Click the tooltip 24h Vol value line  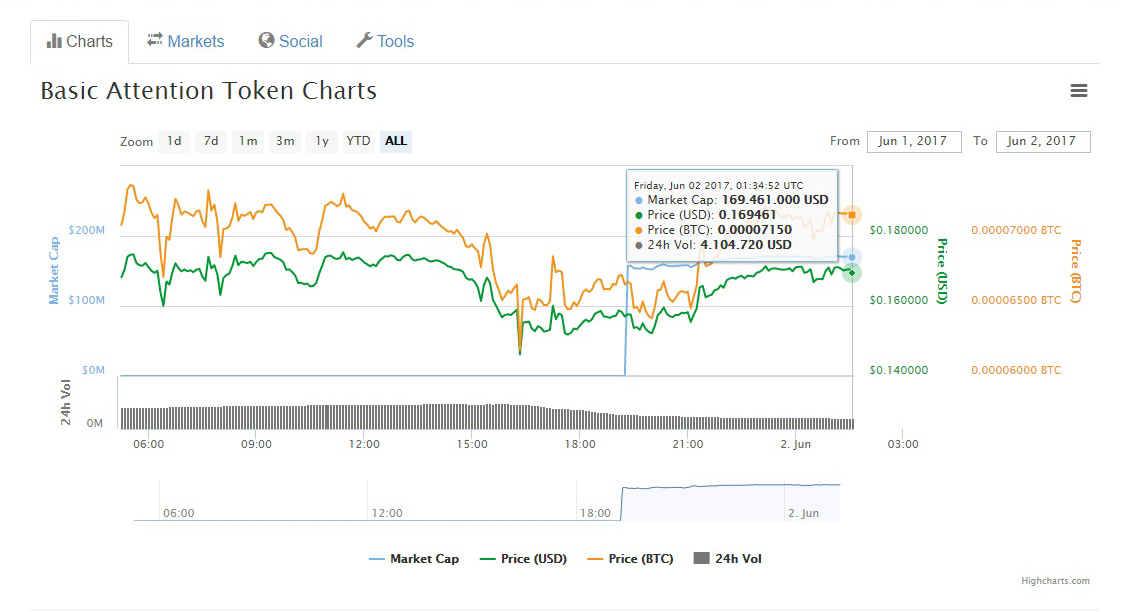(x=713, y=245)
